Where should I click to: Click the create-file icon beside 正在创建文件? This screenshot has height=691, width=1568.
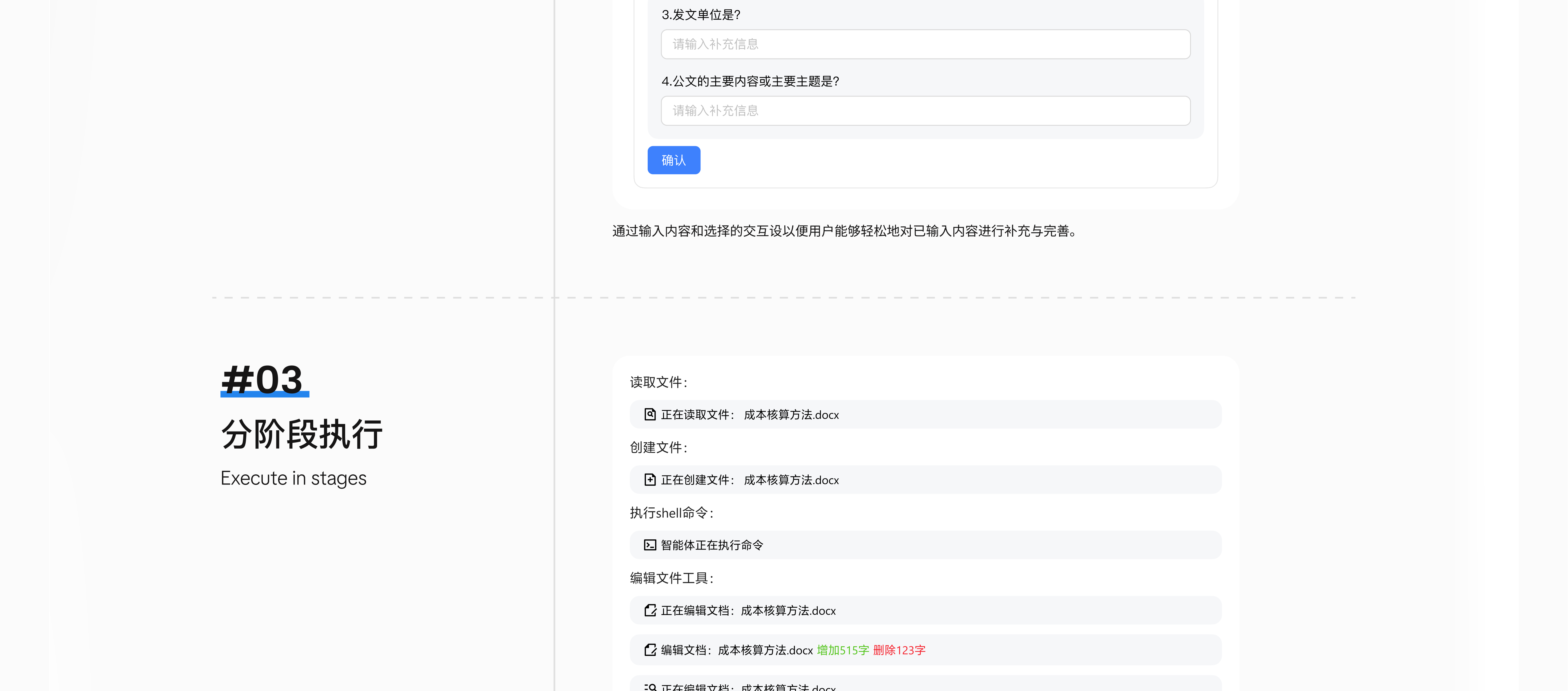point(649,480)
